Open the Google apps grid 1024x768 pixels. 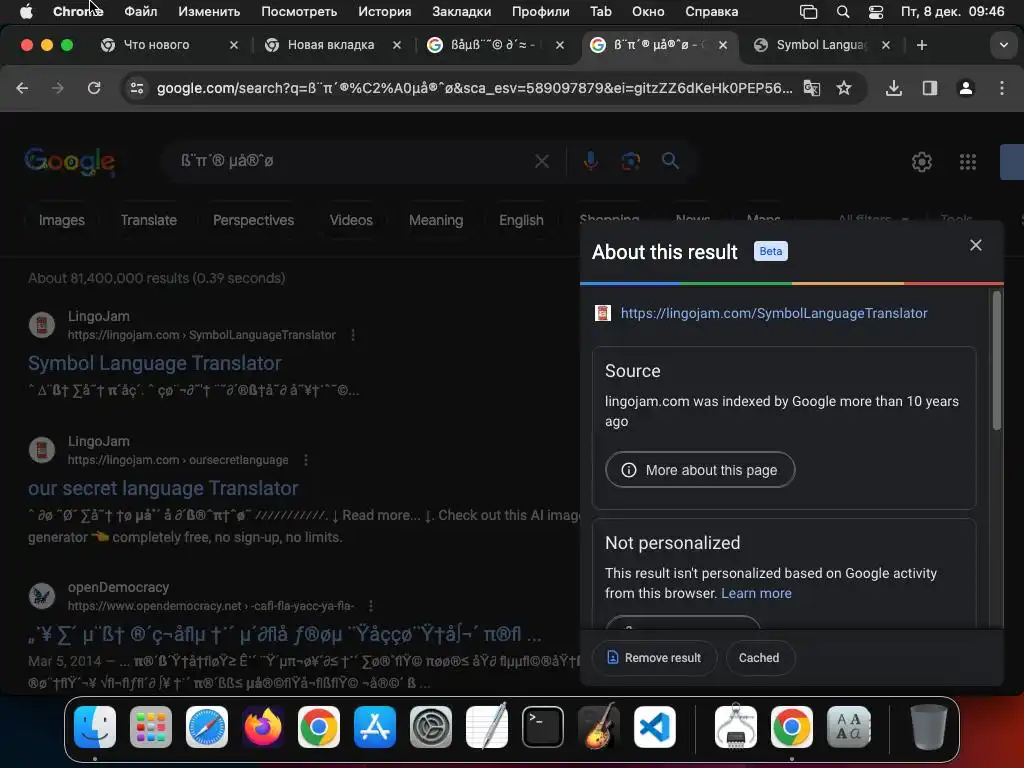(968, 161)
